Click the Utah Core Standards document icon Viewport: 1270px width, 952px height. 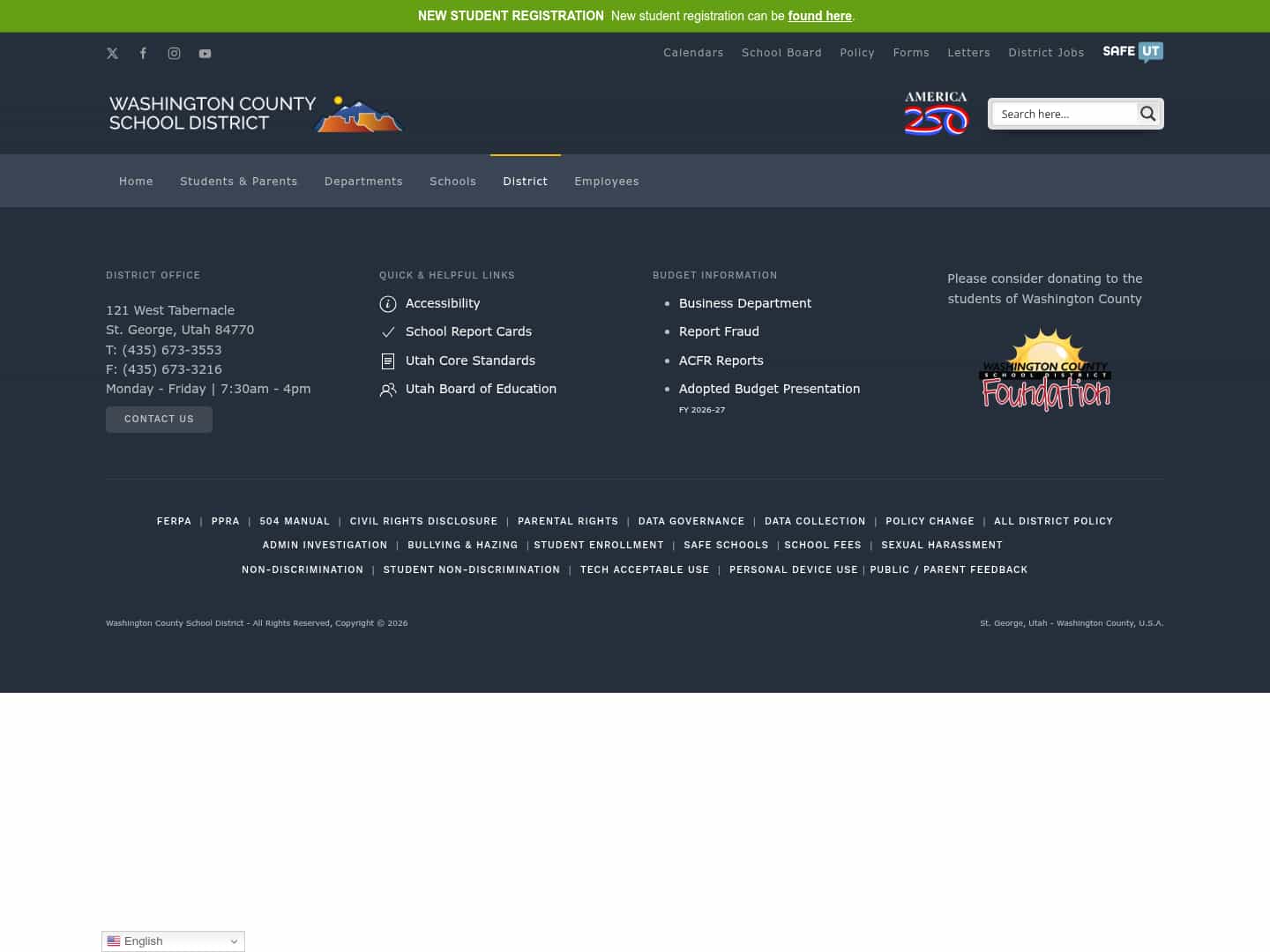[x=388, y=361]
